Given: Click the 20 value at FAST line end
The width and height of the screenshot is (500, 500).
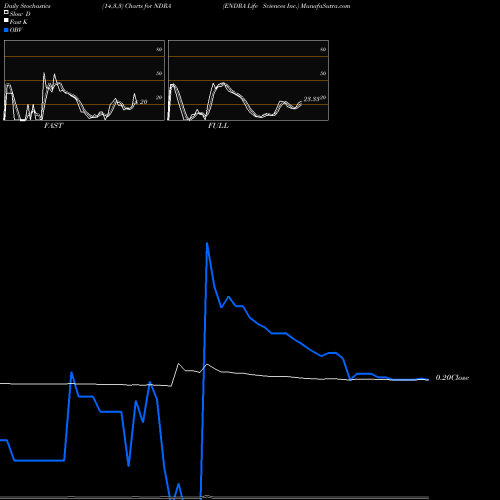Looking at the screenshot, I should point(143,102).
